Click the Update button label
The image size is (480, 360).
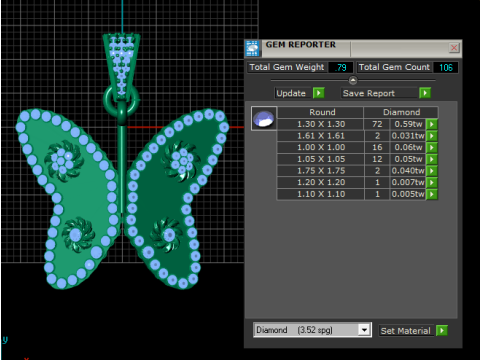point(291,93)
